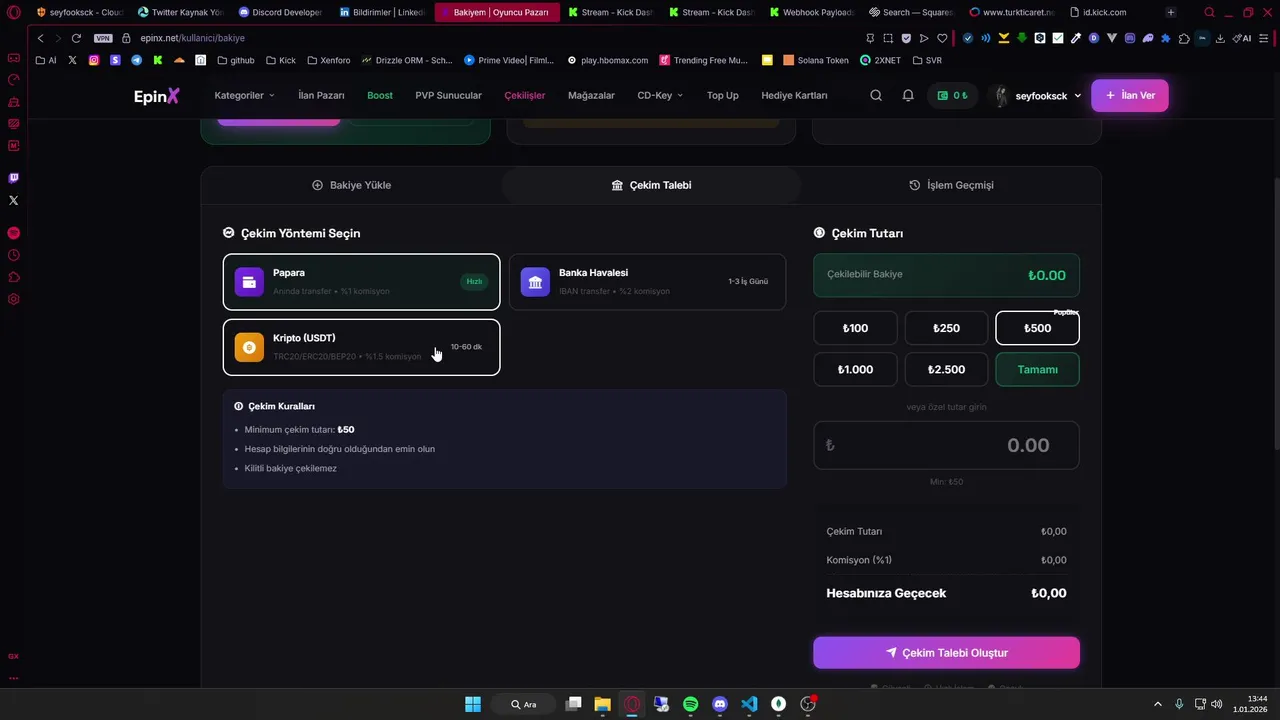Click the Çekim Talebi Oluştur button

tap(946, 653)
